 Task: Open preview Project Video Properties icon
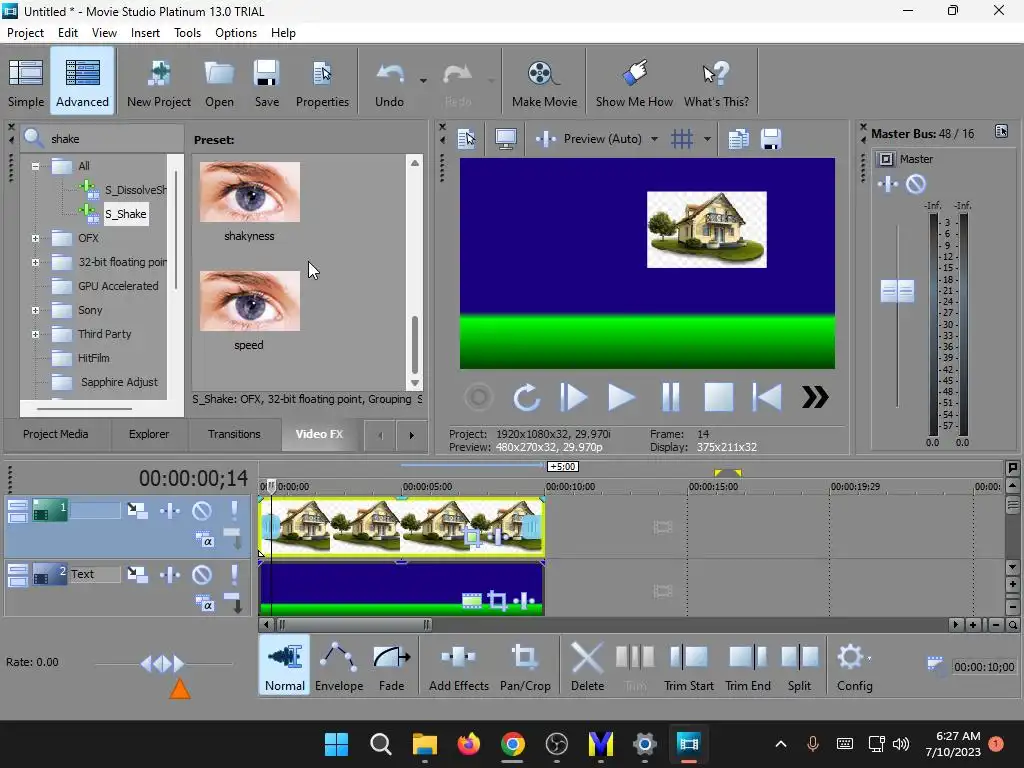466,138
